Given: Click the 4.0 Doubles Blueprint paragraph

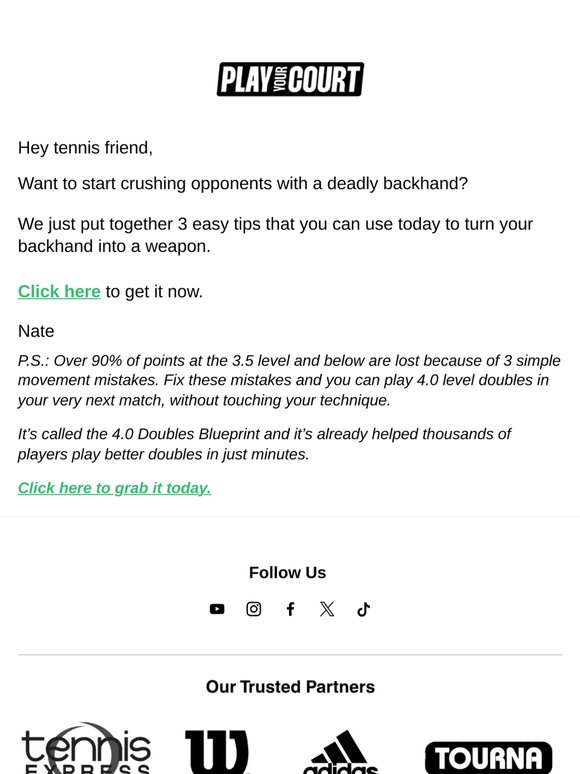Looking at the screenshot, I should 265,444.
